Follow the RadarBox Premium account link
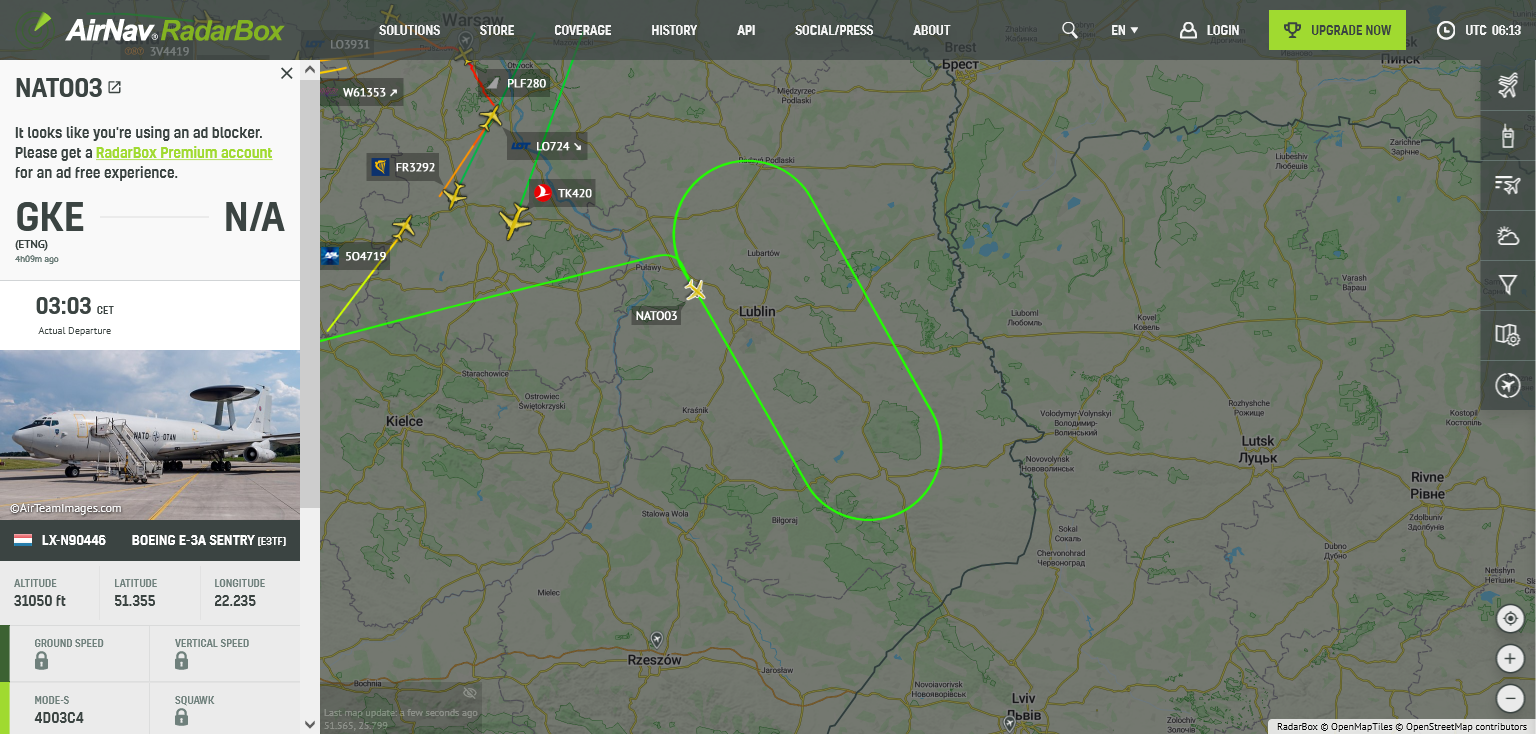Screen dimensions: 1536x734 click(184, 153)
